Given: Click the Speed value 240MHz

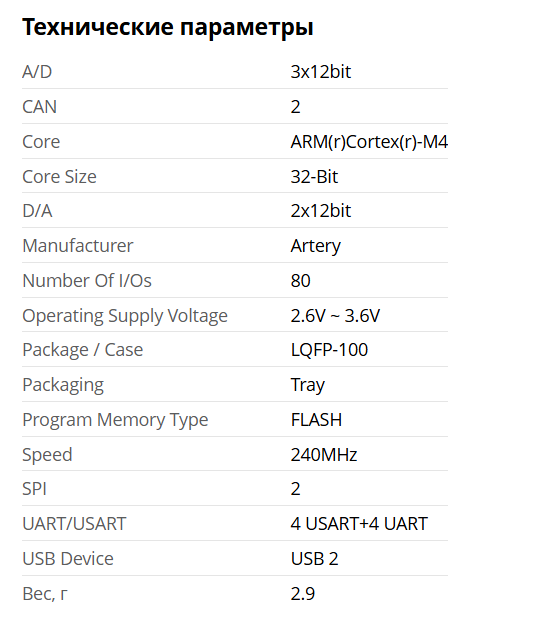Looking at the screenshot, I should coord(324,455).
